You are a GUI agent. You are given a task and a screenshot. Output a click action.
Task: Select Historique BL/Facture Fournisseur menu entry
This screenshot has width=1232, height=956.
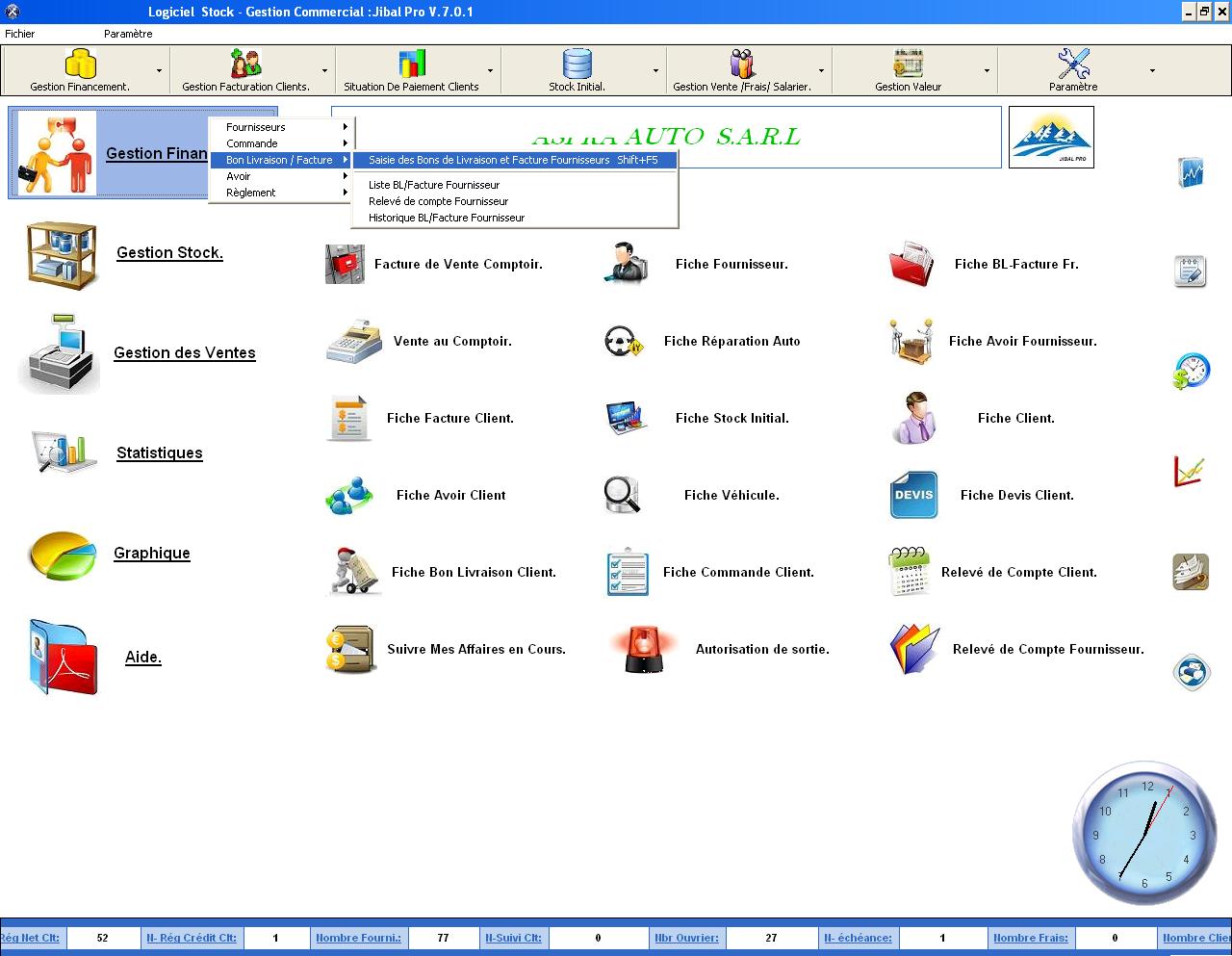pos(515,218)
